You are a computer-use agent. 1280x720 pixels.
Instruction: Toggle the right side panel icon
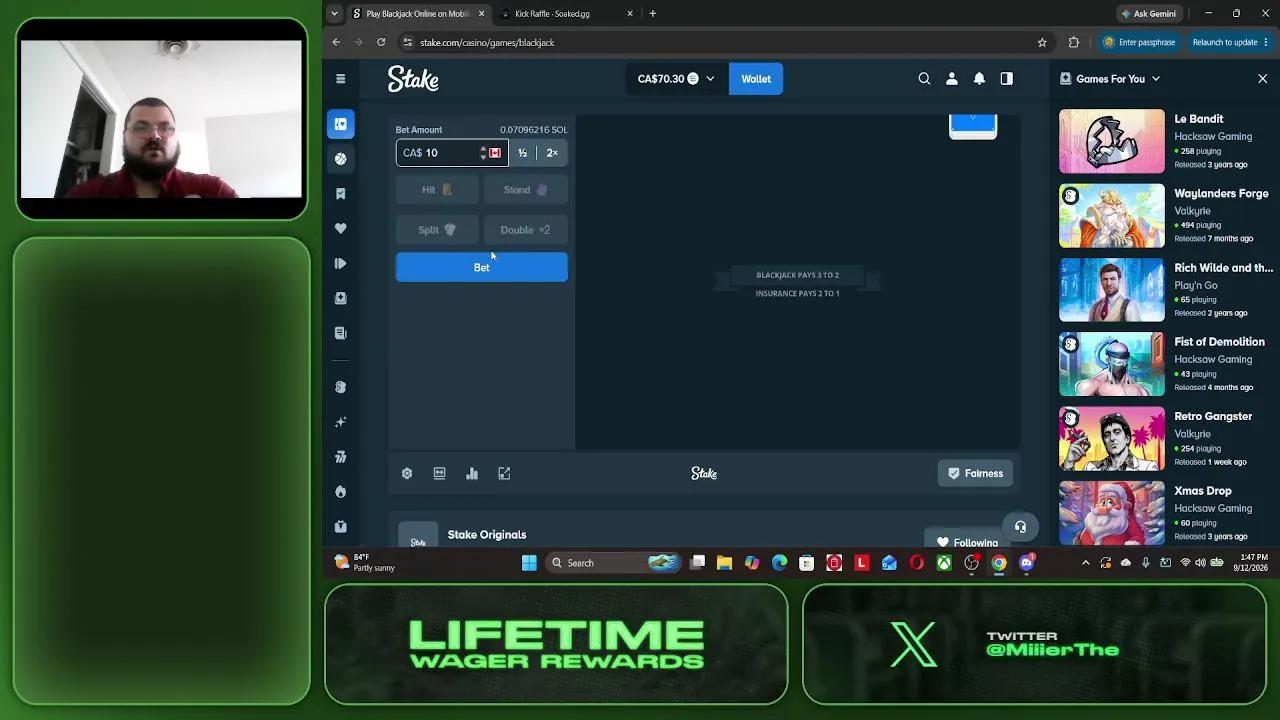[x=1007, y=79]
